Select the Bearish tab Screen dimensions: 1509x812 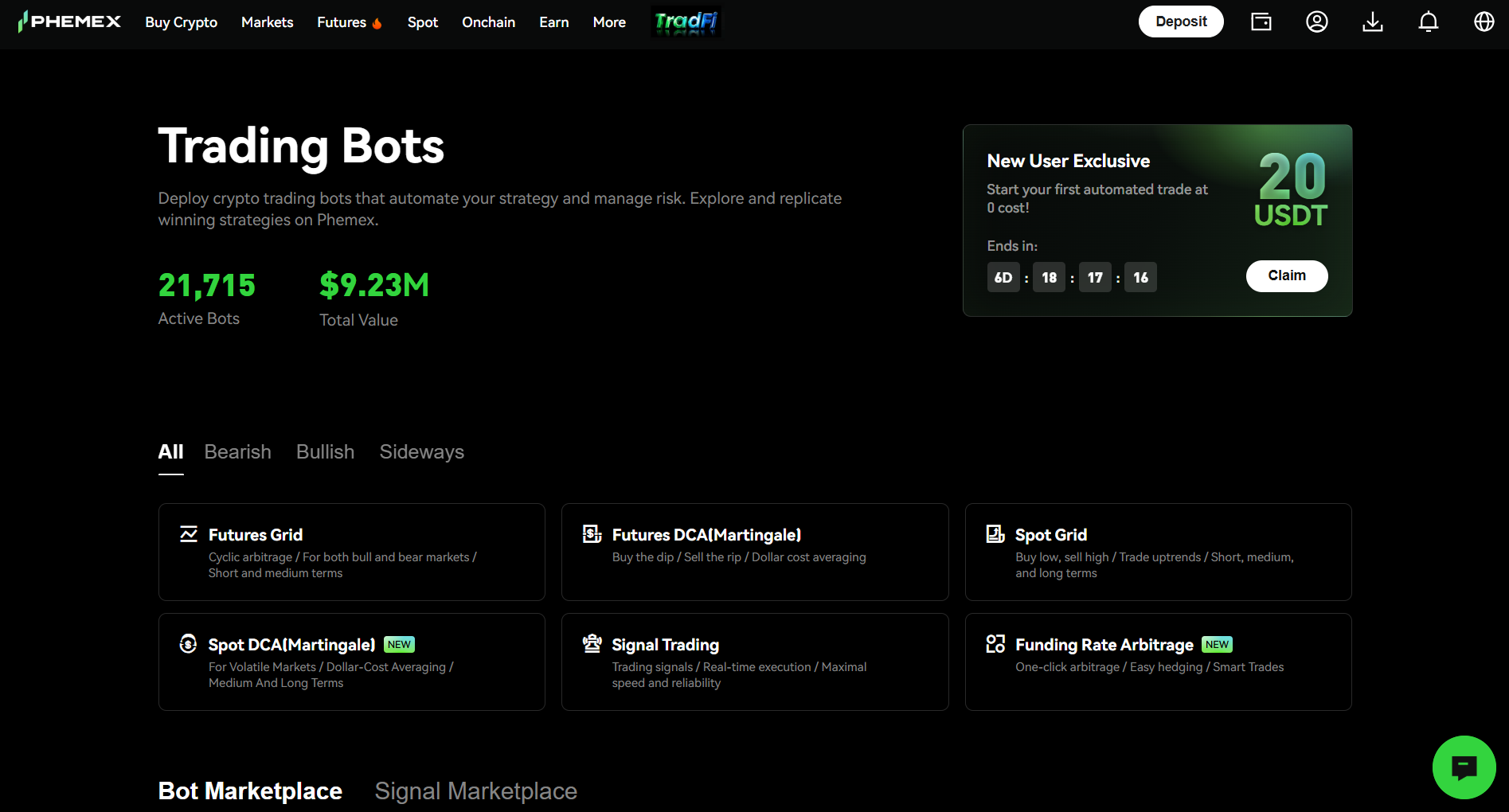click(x=238, y=452)
